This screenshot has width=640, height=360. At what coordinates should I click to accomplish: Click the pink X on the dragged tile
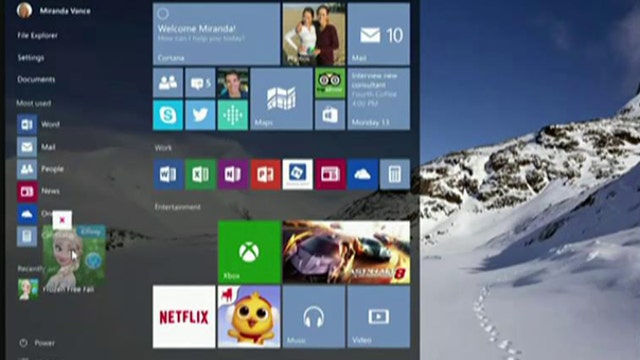pos(62,220)
